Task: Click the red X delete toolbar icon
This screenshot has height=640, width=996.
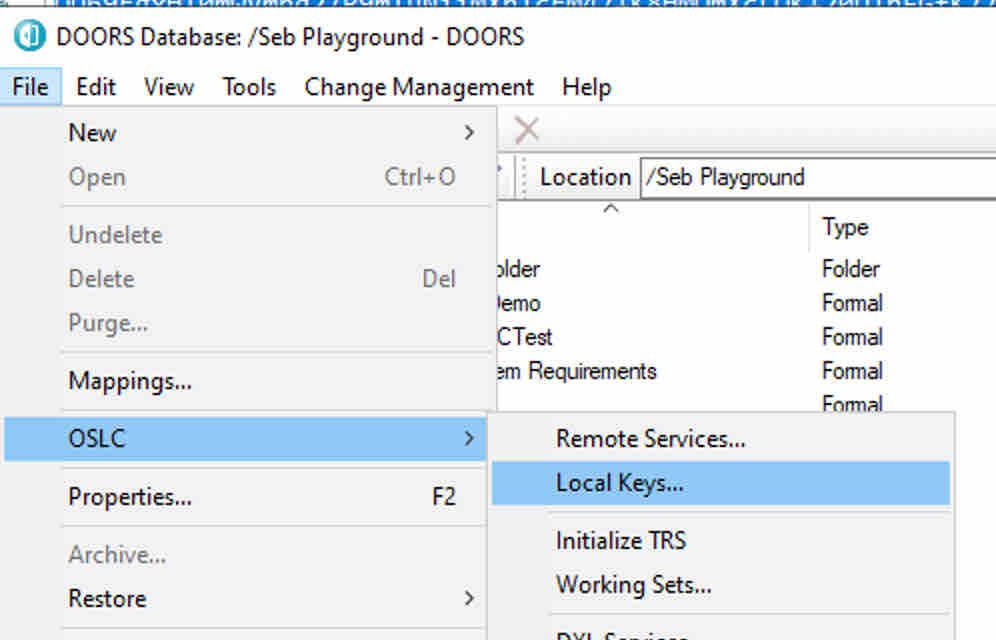Action: [x=527, y=130]
